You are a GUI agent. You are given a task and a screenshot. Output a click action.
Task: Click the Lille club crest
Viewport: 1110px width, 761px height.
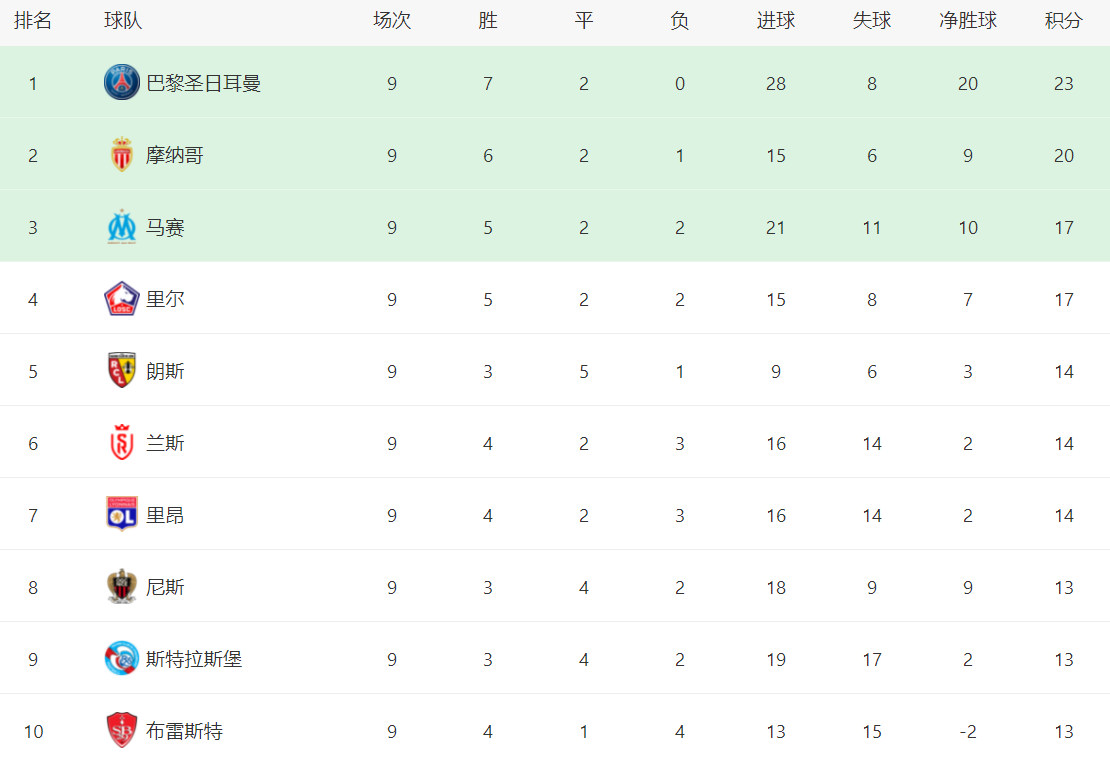click(122, 299)
